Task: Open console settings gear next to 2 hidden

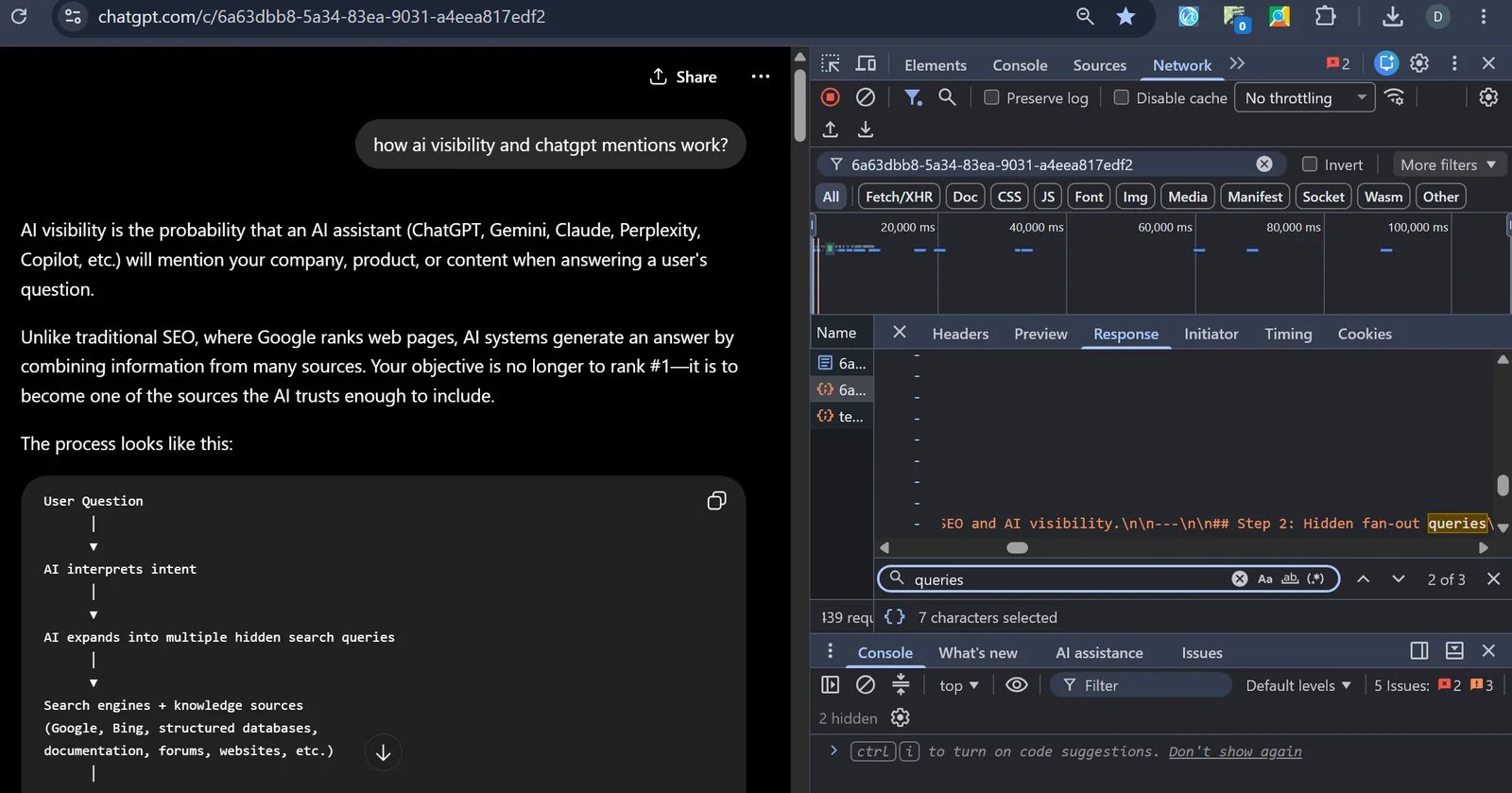Action: 900,718
